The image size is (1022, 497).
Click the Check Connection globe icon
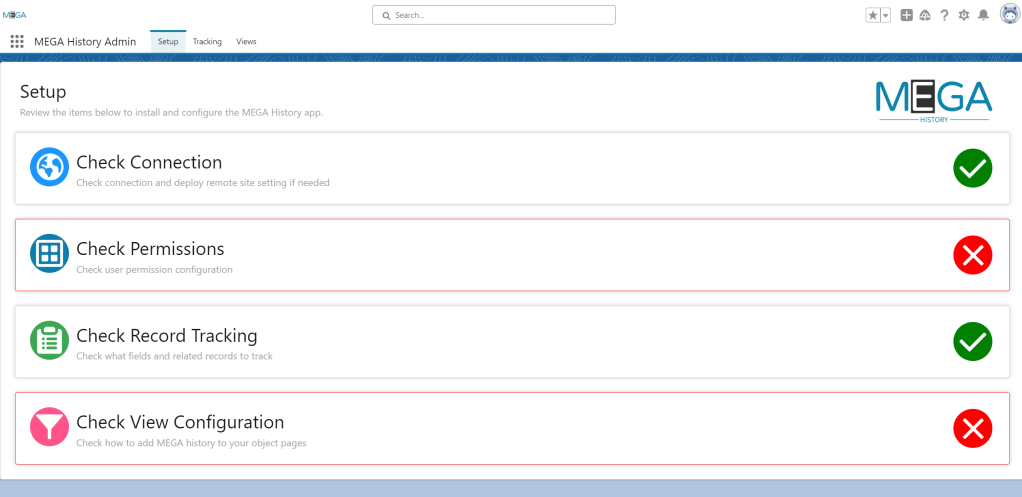[49, 168]
